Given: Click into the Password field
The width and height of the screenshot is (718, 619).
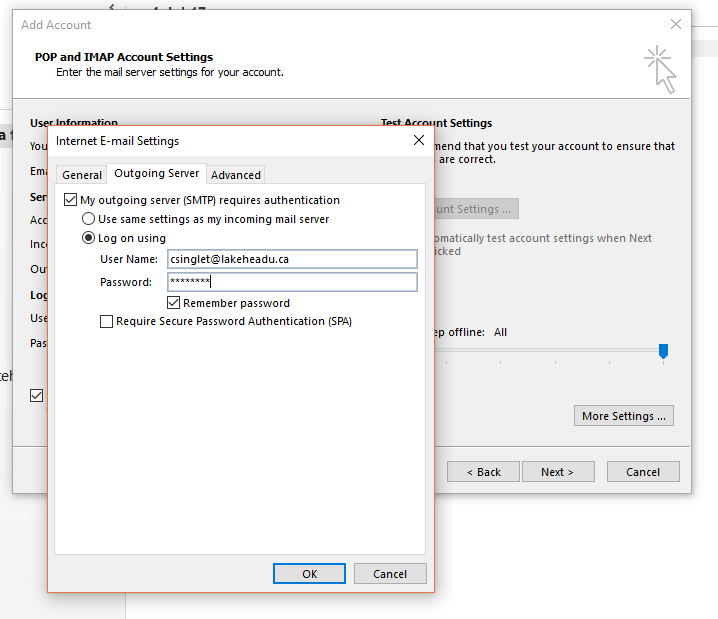Looking at the screenshot, I should click(x=291, y=282).
